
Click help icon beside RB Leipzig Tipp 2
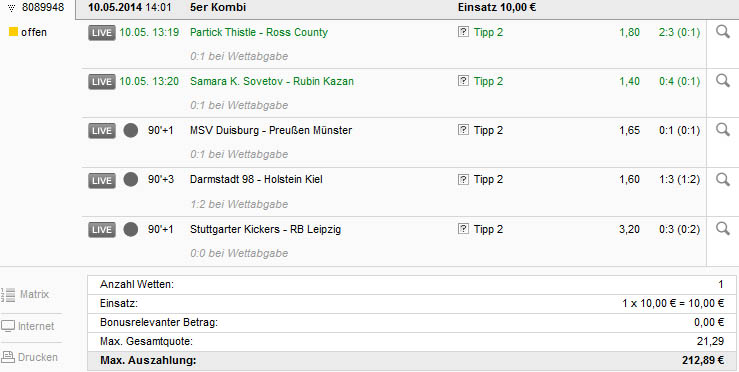click(x=463, y=229)
